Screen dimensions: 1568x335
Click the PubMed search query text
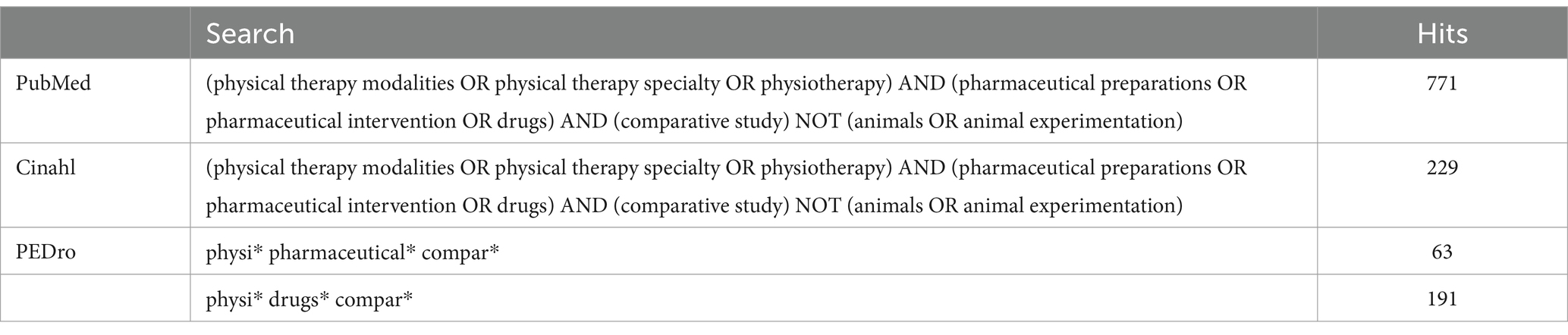[x=726, y=102]
